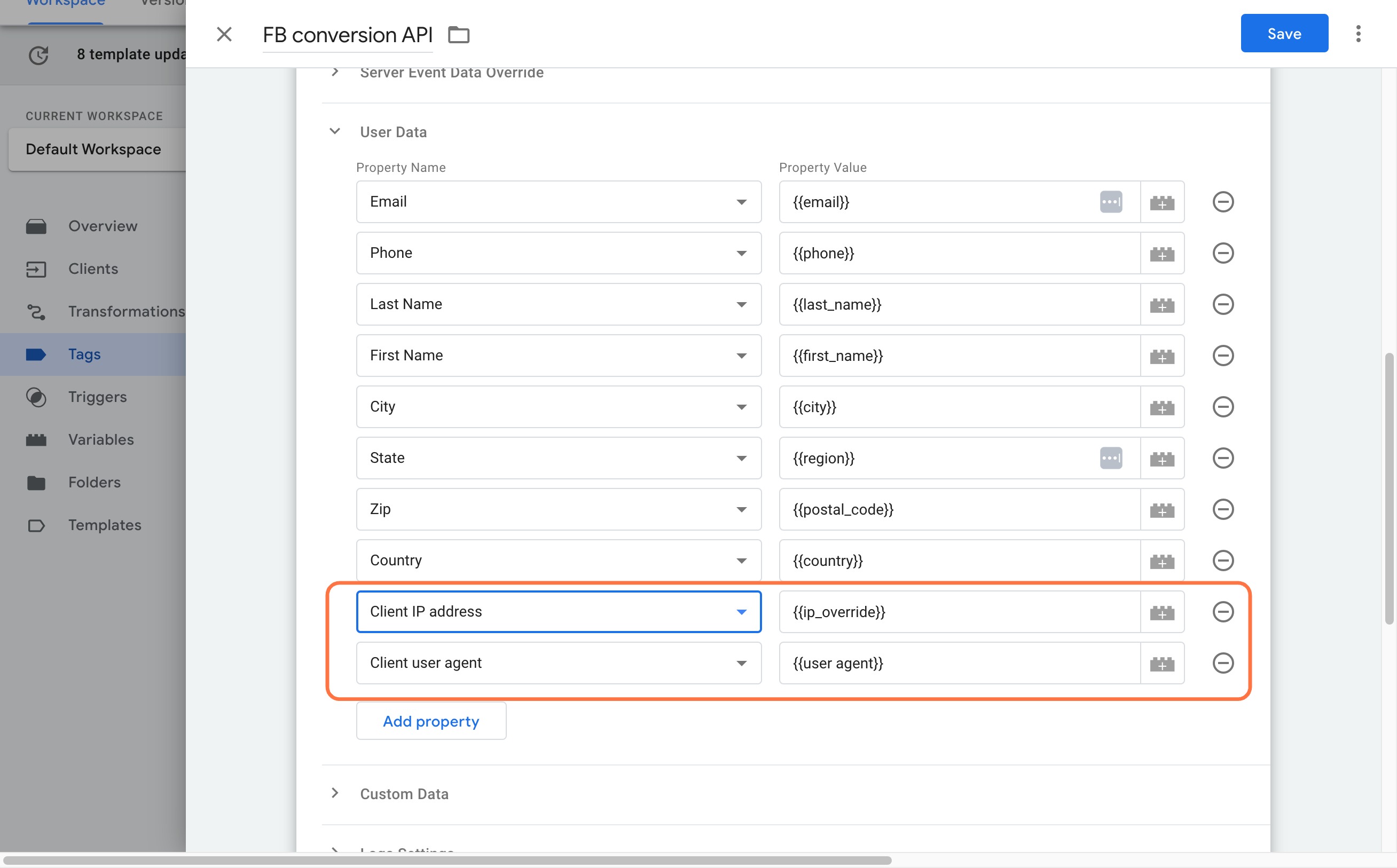The image size is (1397, 868).
Task: Open variable picker for State value
Action: coord(1161,458)
